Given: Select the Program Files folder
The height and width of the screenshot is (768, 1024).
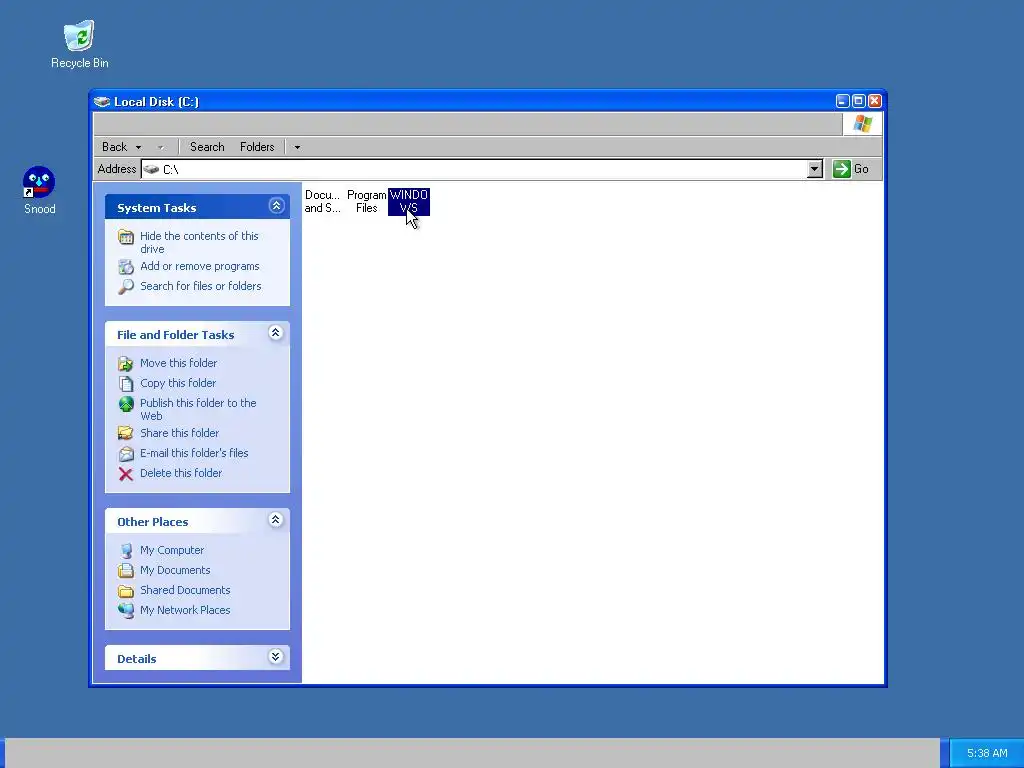Looking at the screenshot, I should click(x=366, y=201).
